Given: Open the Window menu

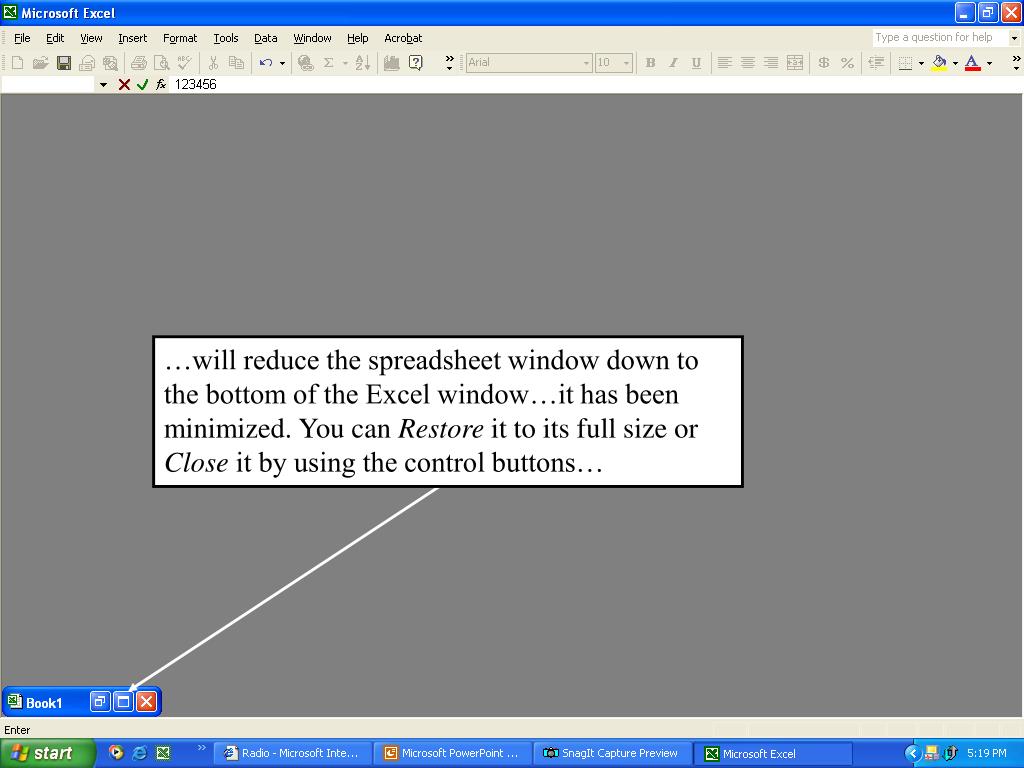Looking at the screenshot, I should pos(312,38).
